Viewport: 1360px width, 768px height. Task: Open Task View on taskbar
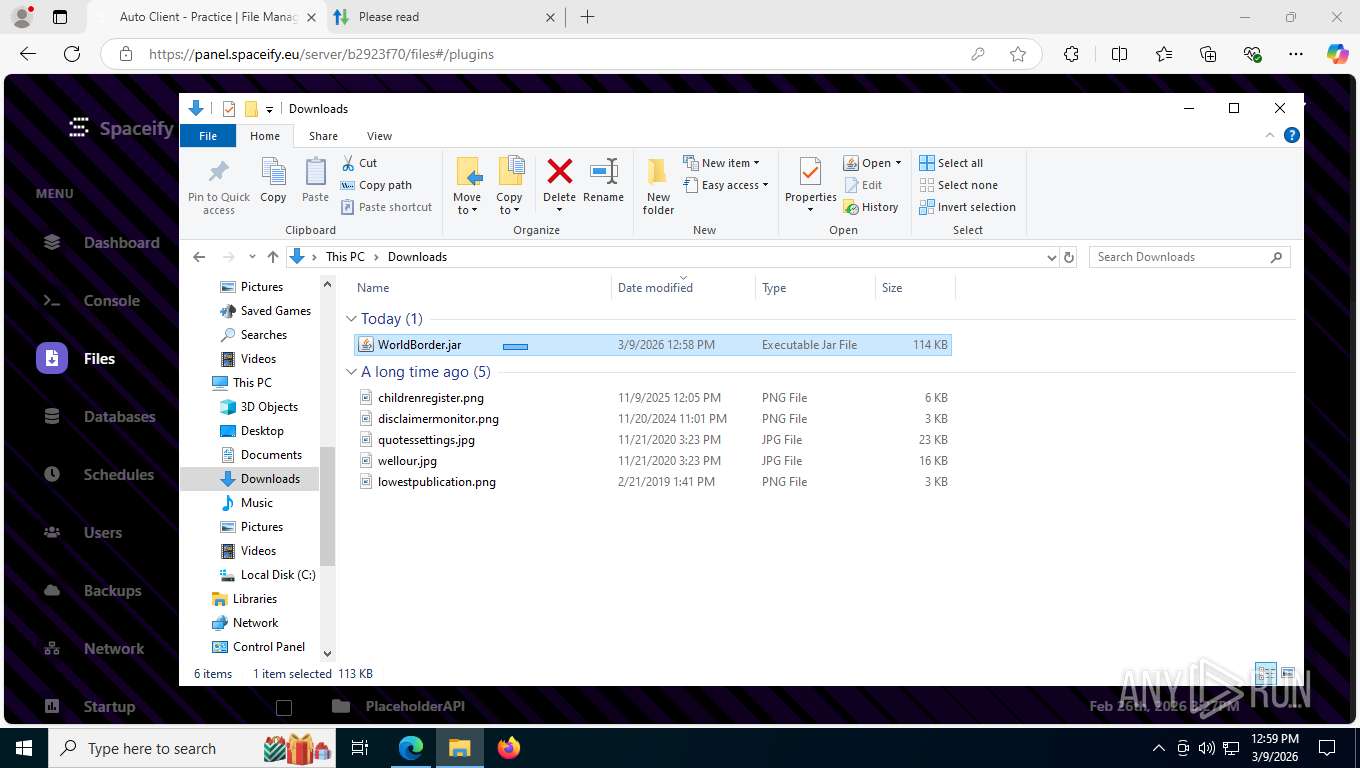360,747
